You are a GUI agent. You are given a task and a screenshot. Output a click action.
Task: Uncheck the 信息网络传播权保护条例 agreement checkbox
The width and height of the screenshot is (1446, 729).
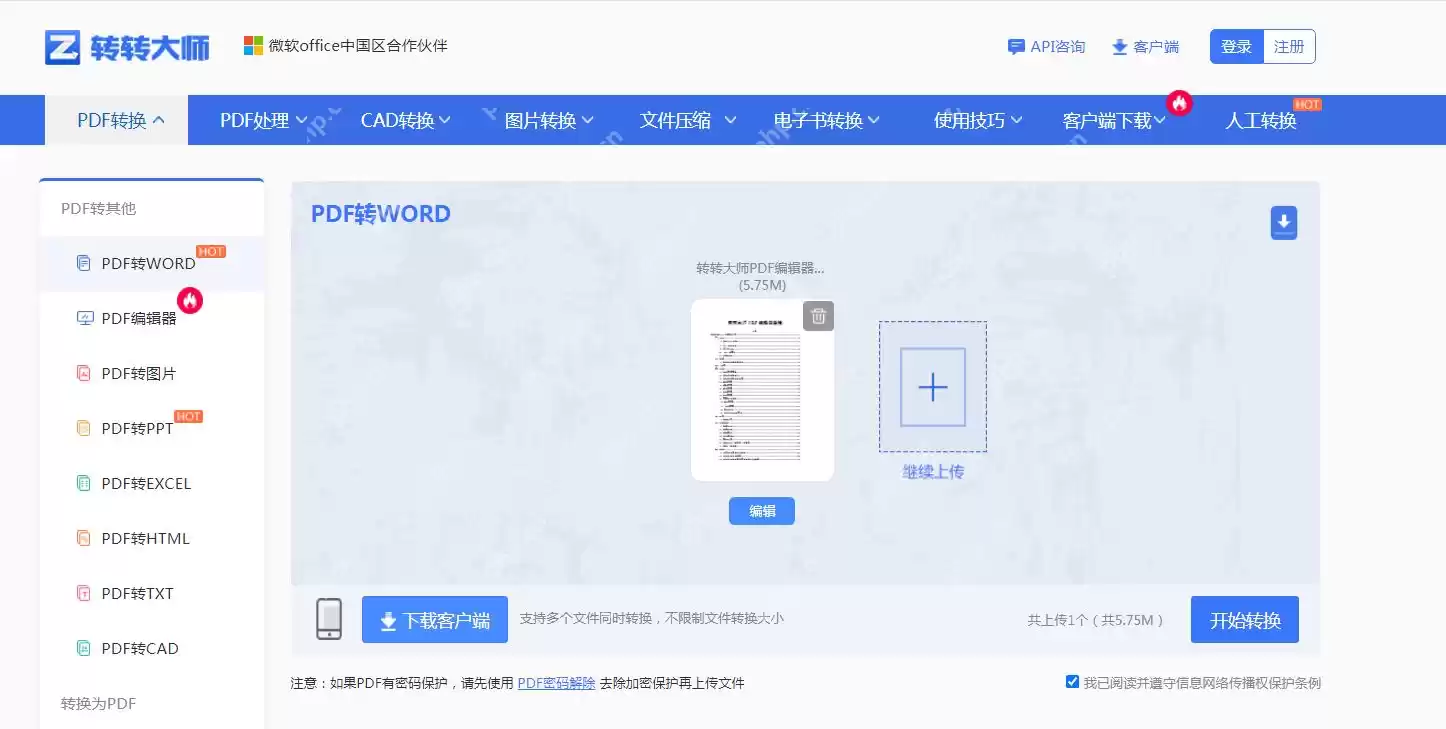(1071, 681)
